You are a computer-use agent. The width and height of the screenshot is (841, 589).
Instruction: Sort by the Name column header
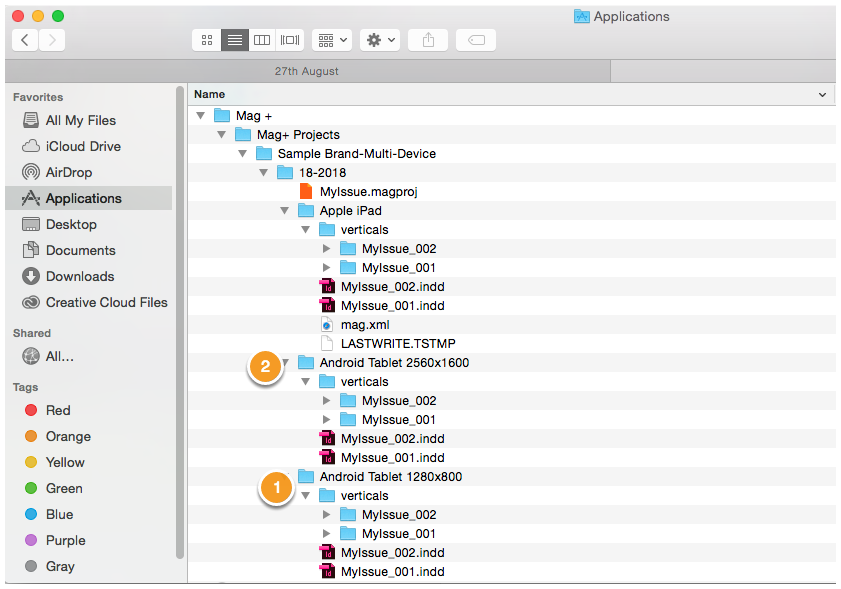tap(210, 94)
